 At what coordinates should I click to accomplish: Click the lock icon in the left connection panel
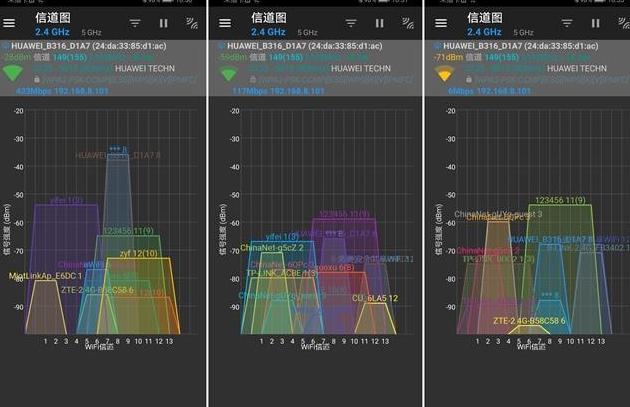(37, 79)
